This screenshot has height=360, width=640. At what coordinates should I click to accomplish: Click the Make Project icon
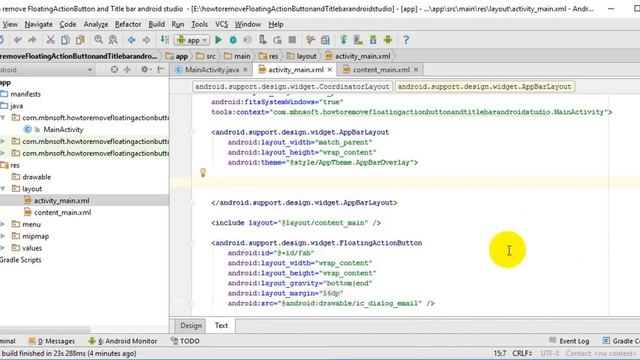click(x=164, y=40)
